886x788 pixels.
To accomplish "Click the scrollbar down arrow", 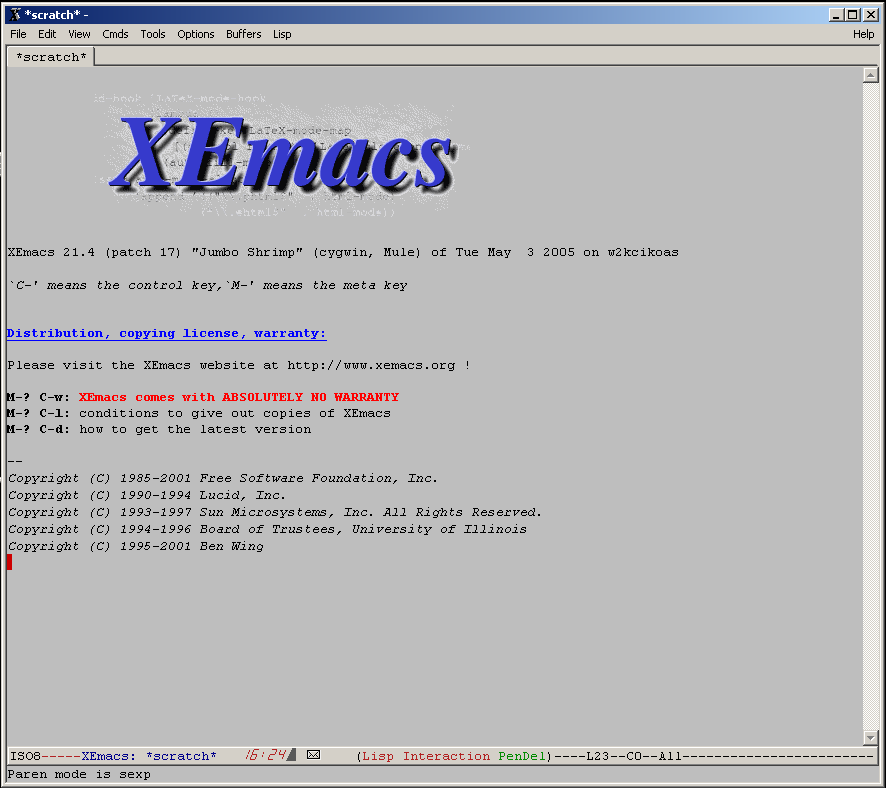I will click(869, 737).
